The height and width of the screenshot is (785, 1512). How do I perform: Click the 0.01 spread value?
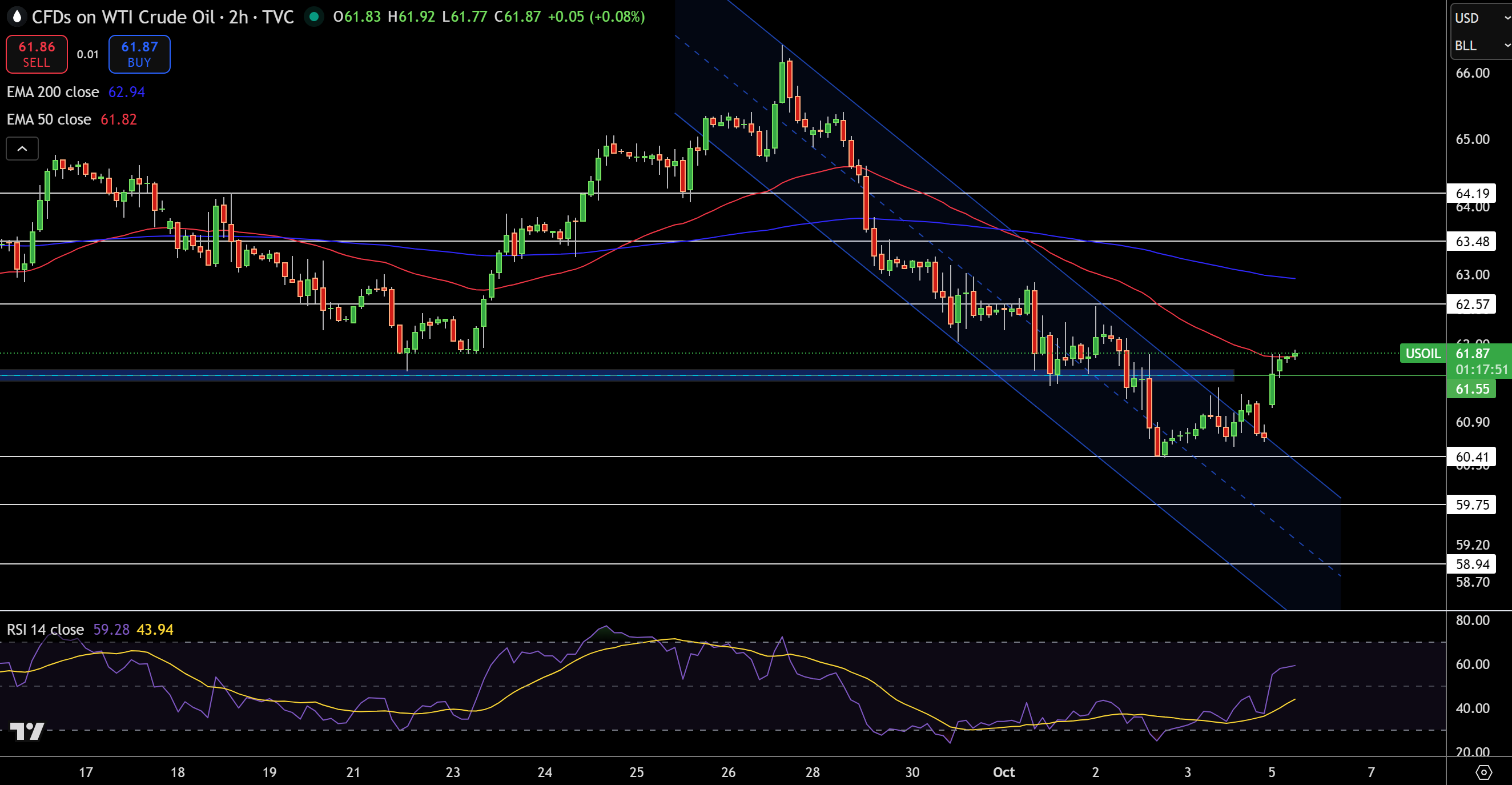pos(87,55)
